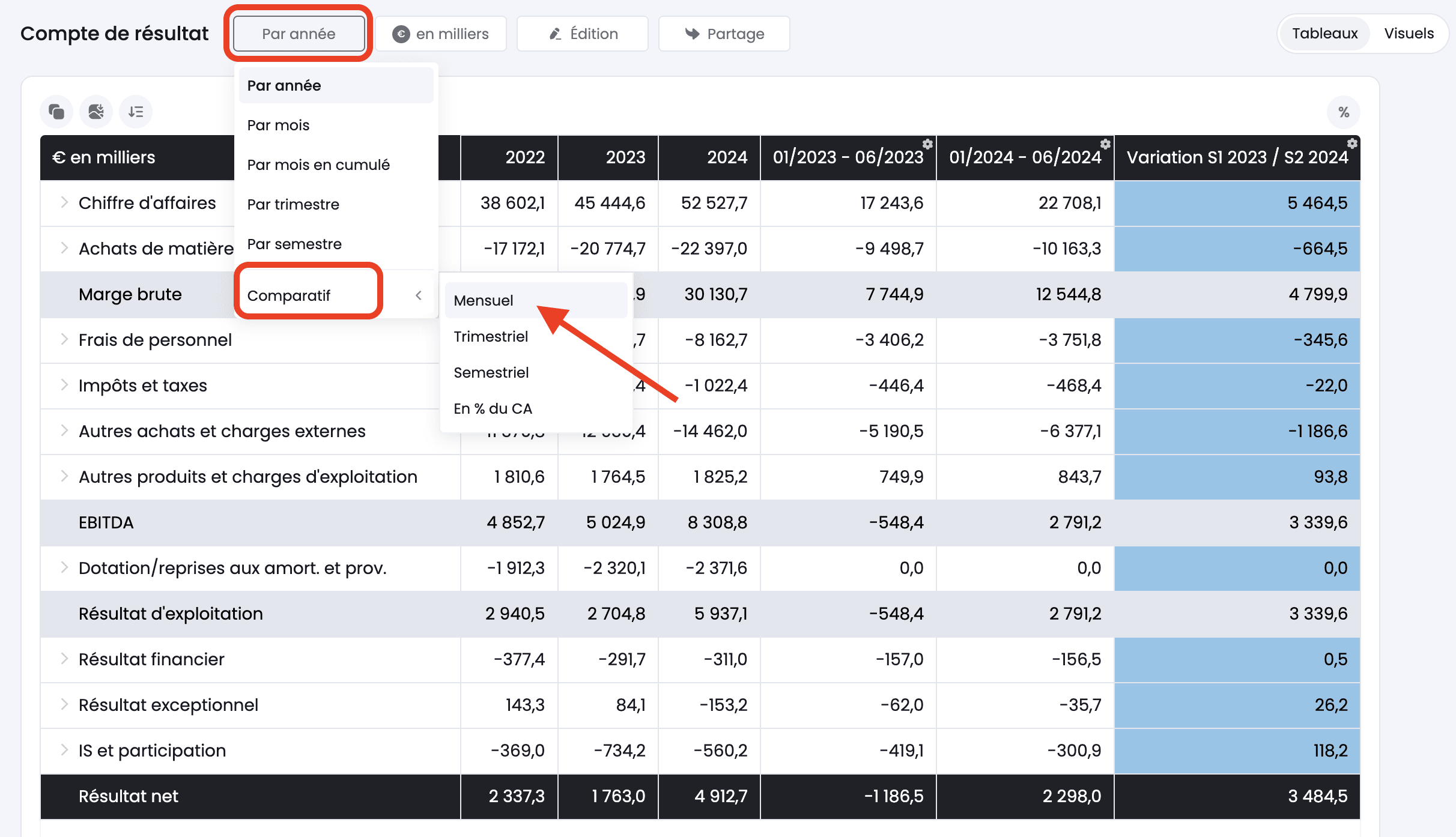Expand the Résultat exceptionnel row

(64, 704)
